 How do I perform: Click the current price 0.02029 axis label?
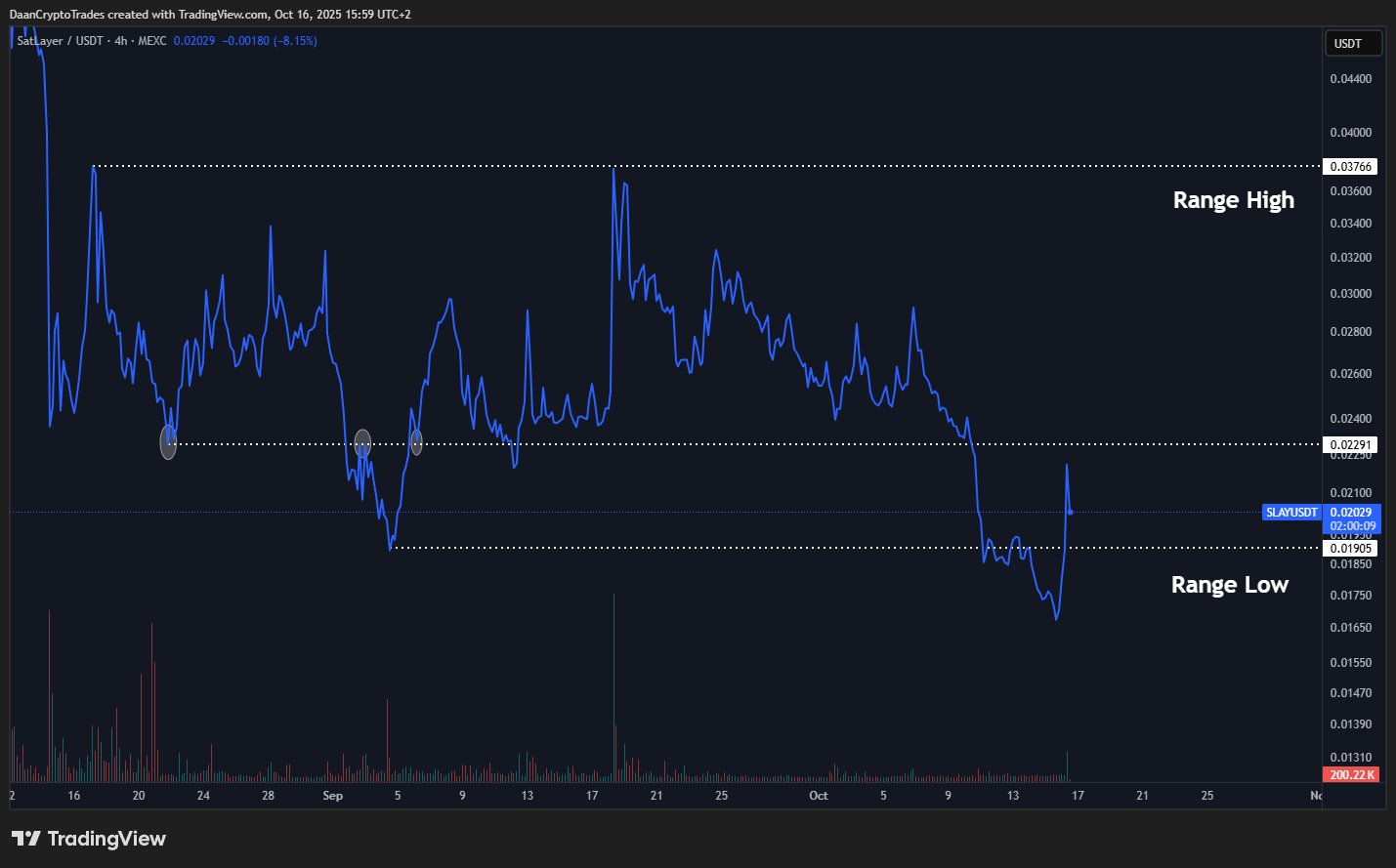(1352, 513)
